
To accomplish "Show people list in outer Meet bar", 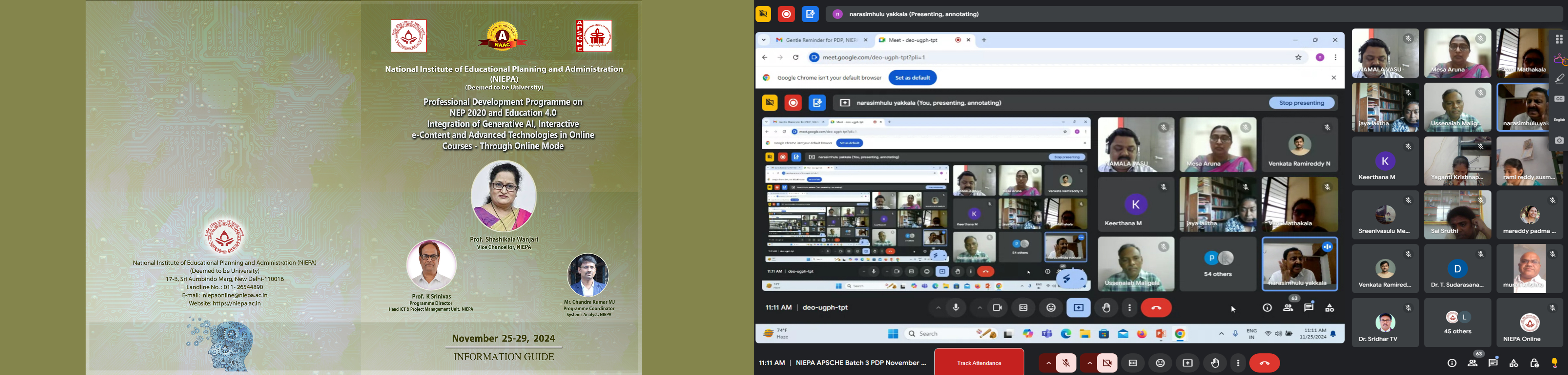I will click(x=1473, y=364).
